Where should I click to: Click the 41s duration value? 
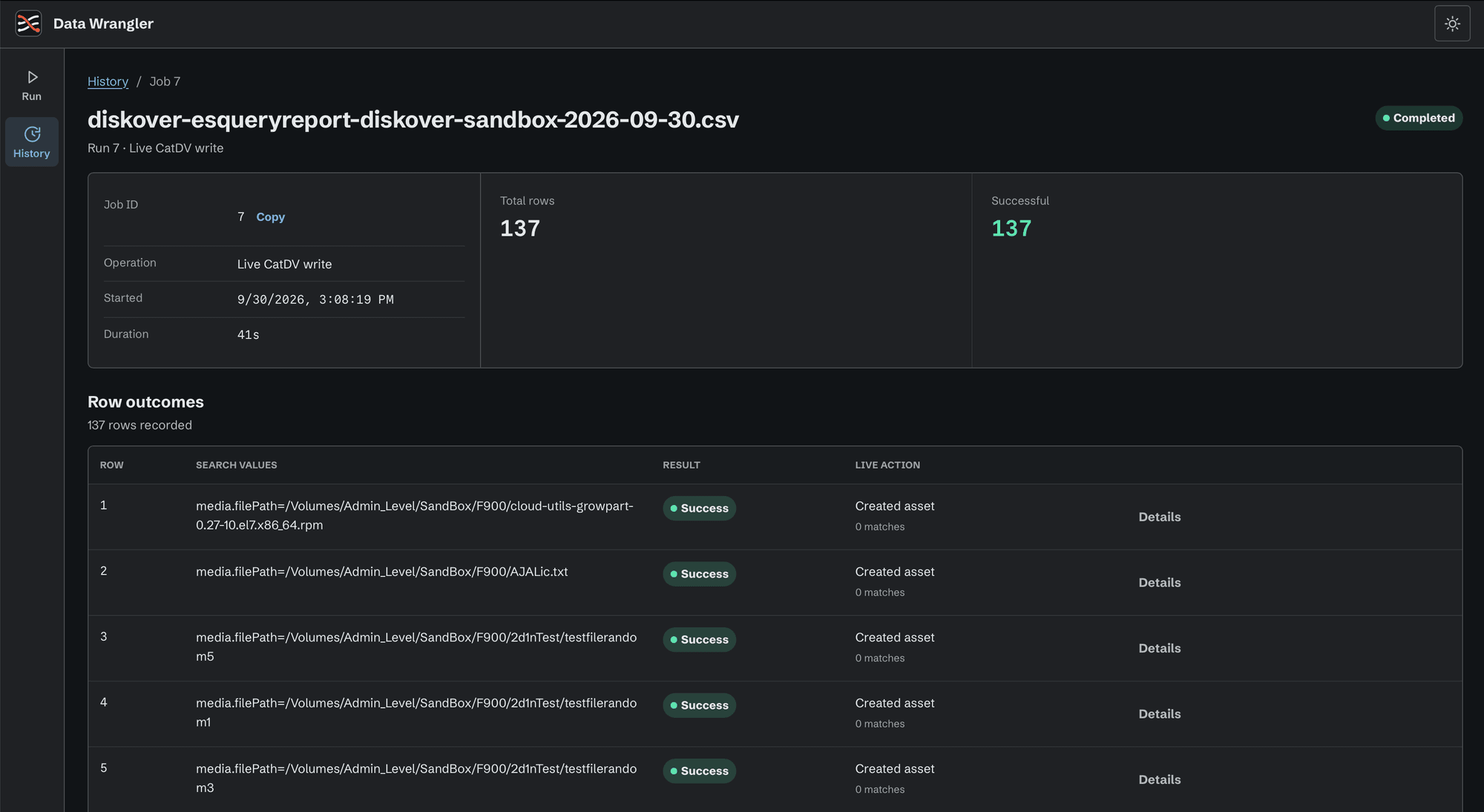(x=249, y=335)
